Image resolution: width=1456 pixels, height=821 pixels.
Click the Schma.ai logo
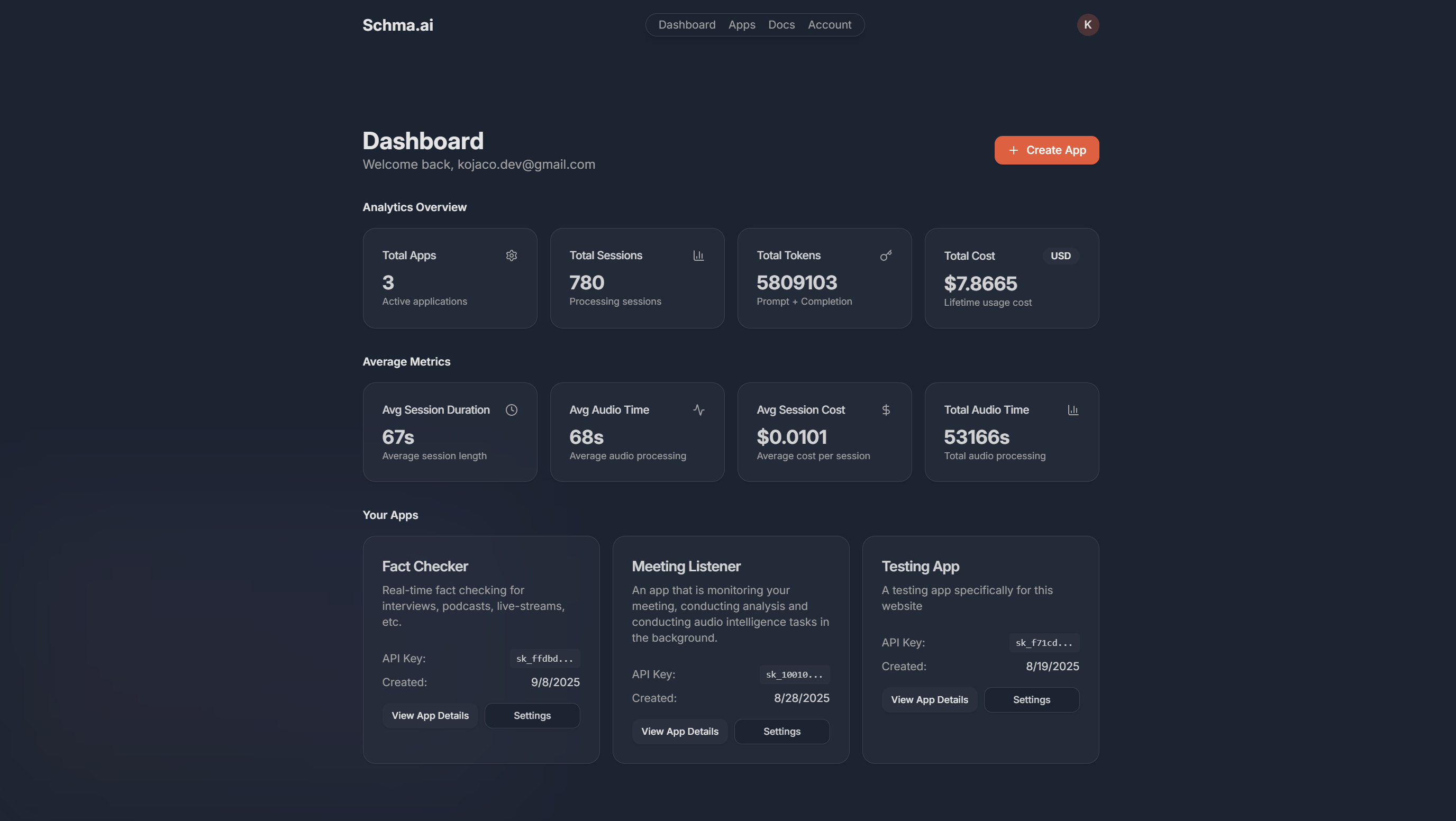(397, 25)
